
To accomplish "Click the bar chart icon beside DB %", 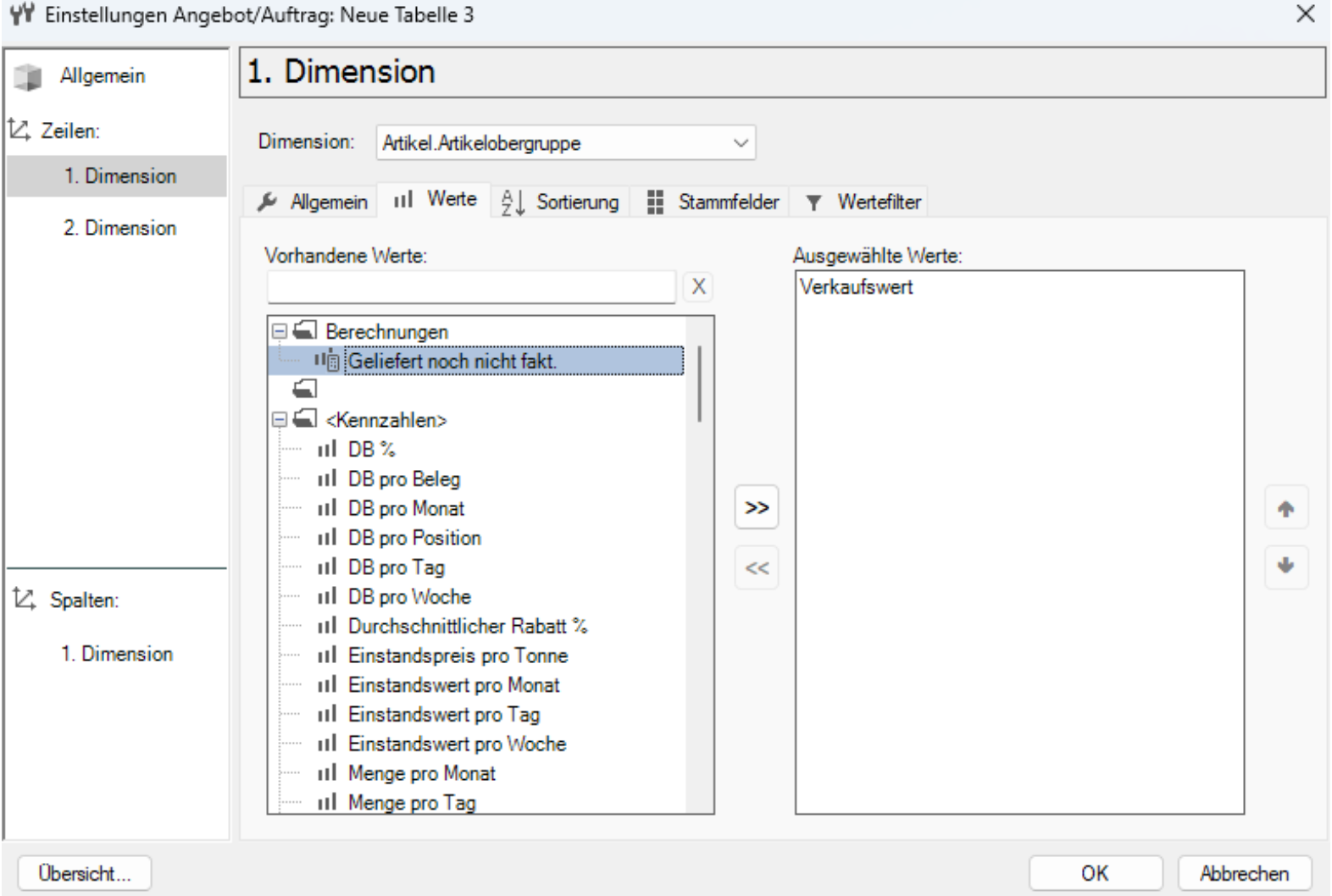I will click(327, 449).
